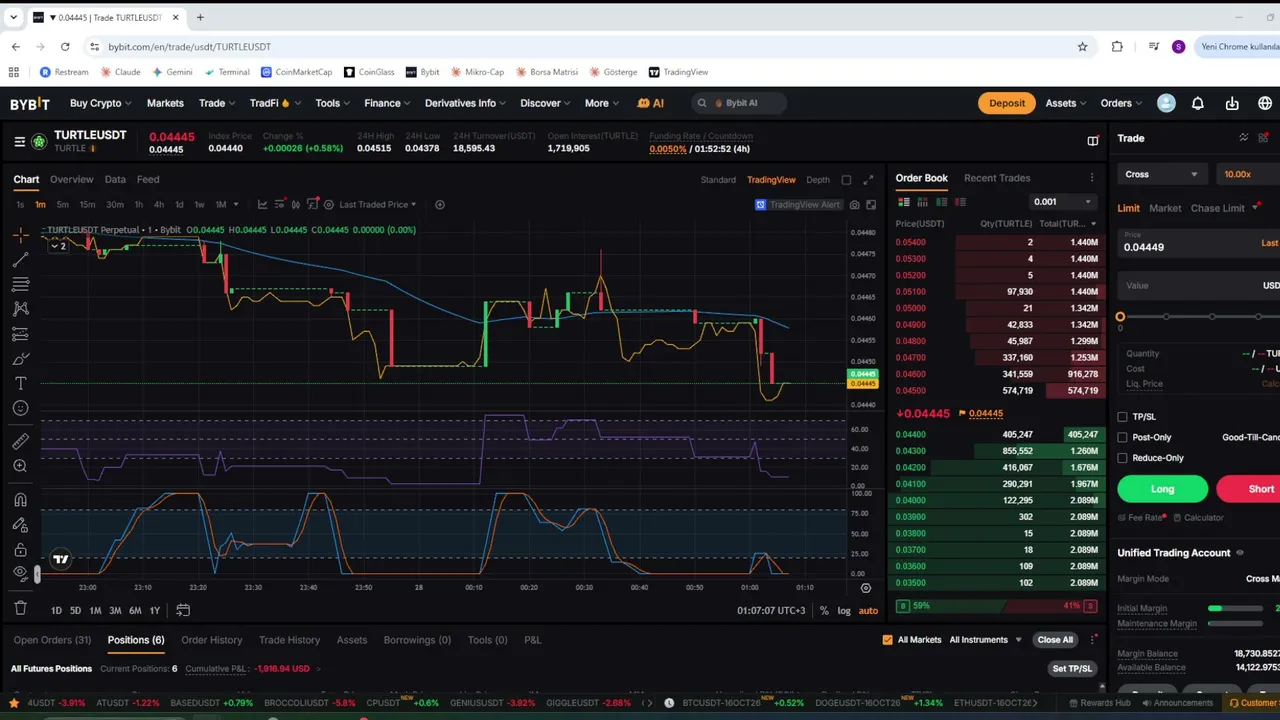
Task: Show only sell orders in the order book
Action: click(x=959, y=202)
